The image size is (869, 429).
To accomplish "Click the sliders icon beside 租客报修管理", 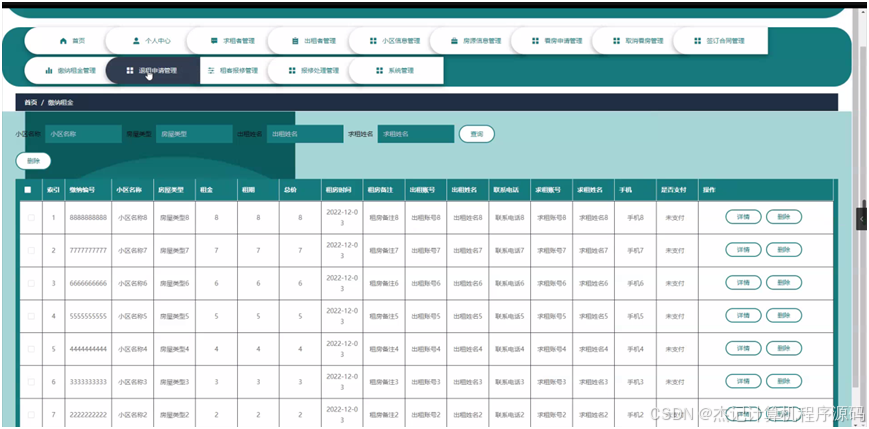I will 211,71.
